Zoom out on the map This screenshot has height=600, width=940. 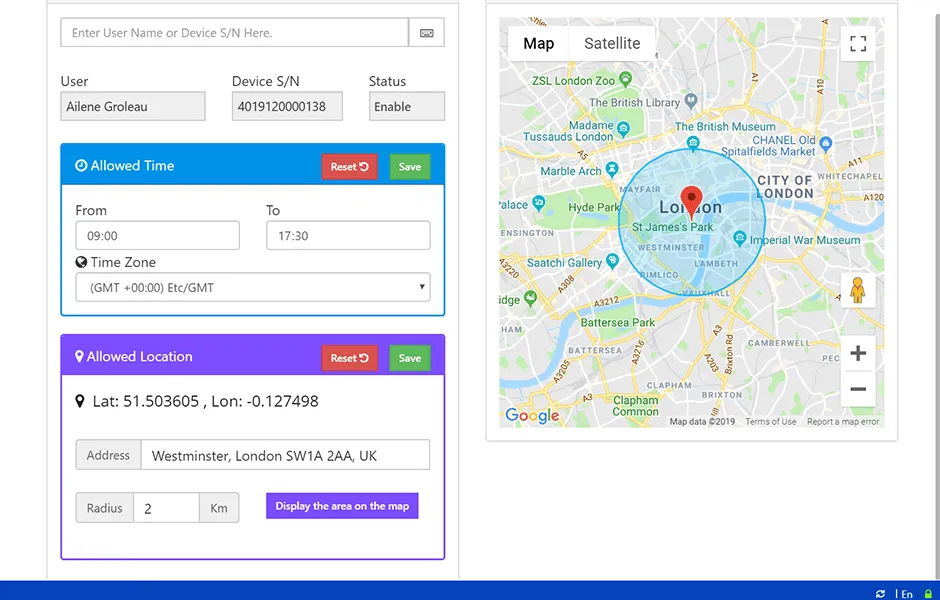(x=857, y=389)
